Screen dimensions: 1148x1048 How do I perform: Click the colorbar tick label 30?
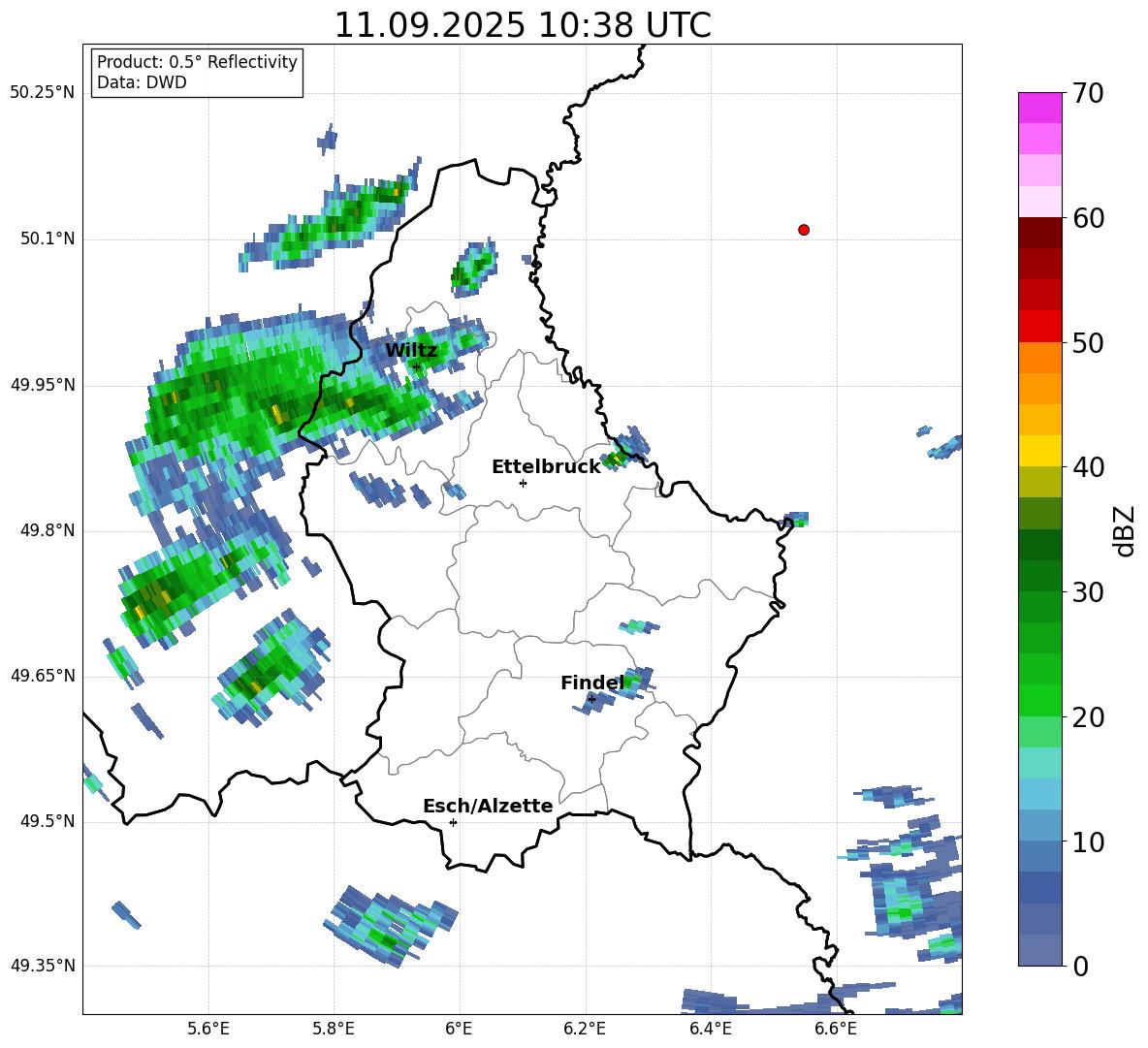pyautogui.click(x=1087, y=592)
